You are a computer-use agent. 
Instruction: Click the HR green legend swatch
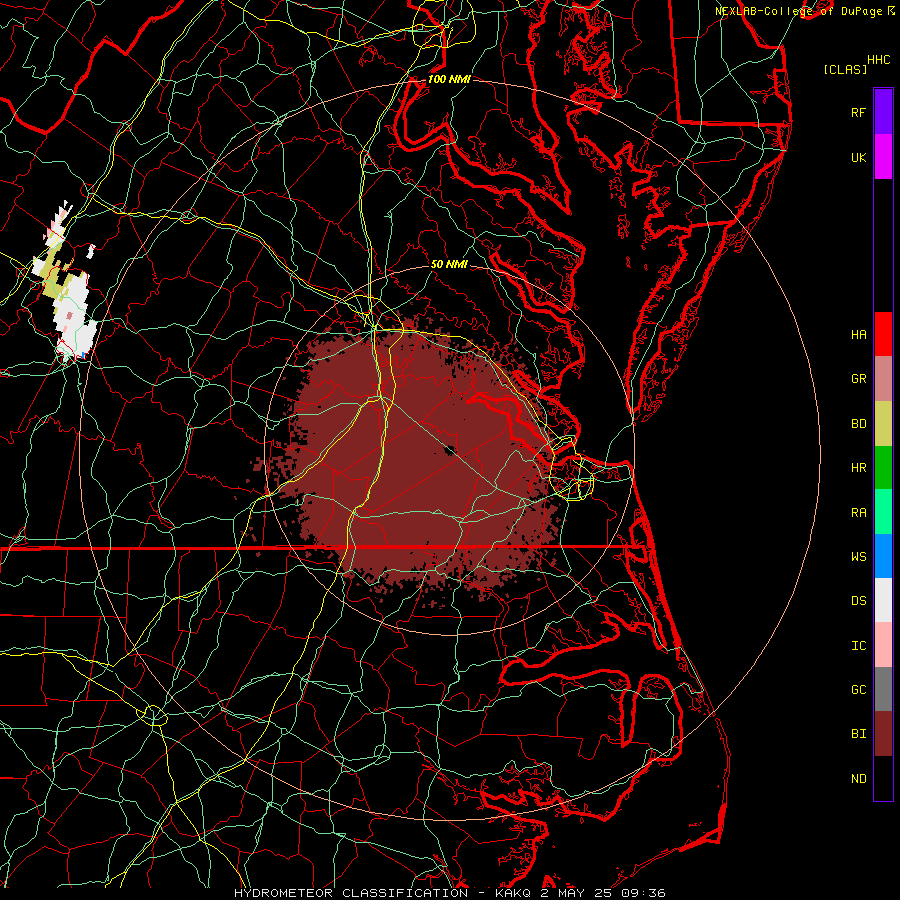[883, 467]
